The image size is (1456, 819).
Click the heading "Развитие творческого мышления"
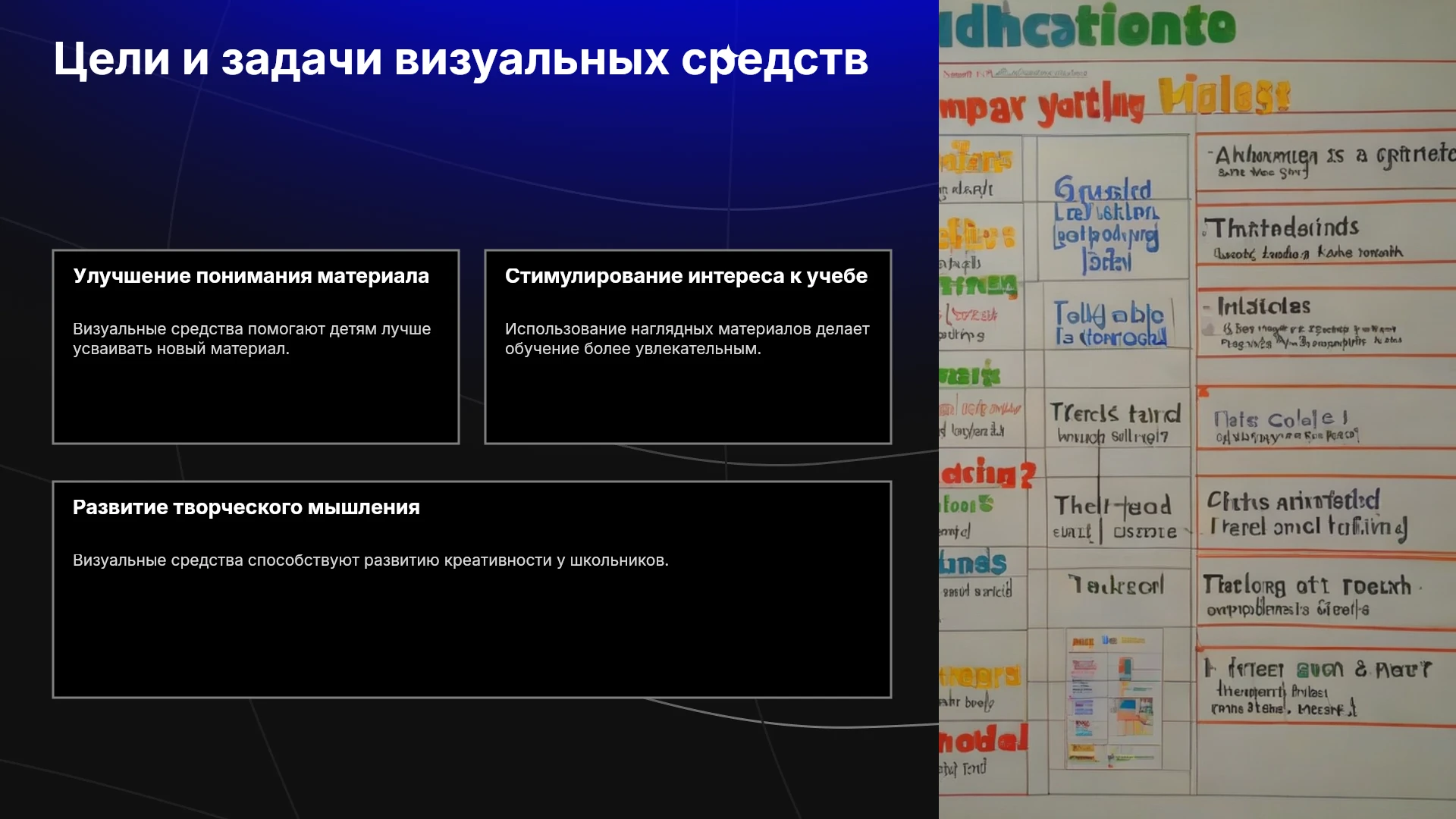(246, 507)
